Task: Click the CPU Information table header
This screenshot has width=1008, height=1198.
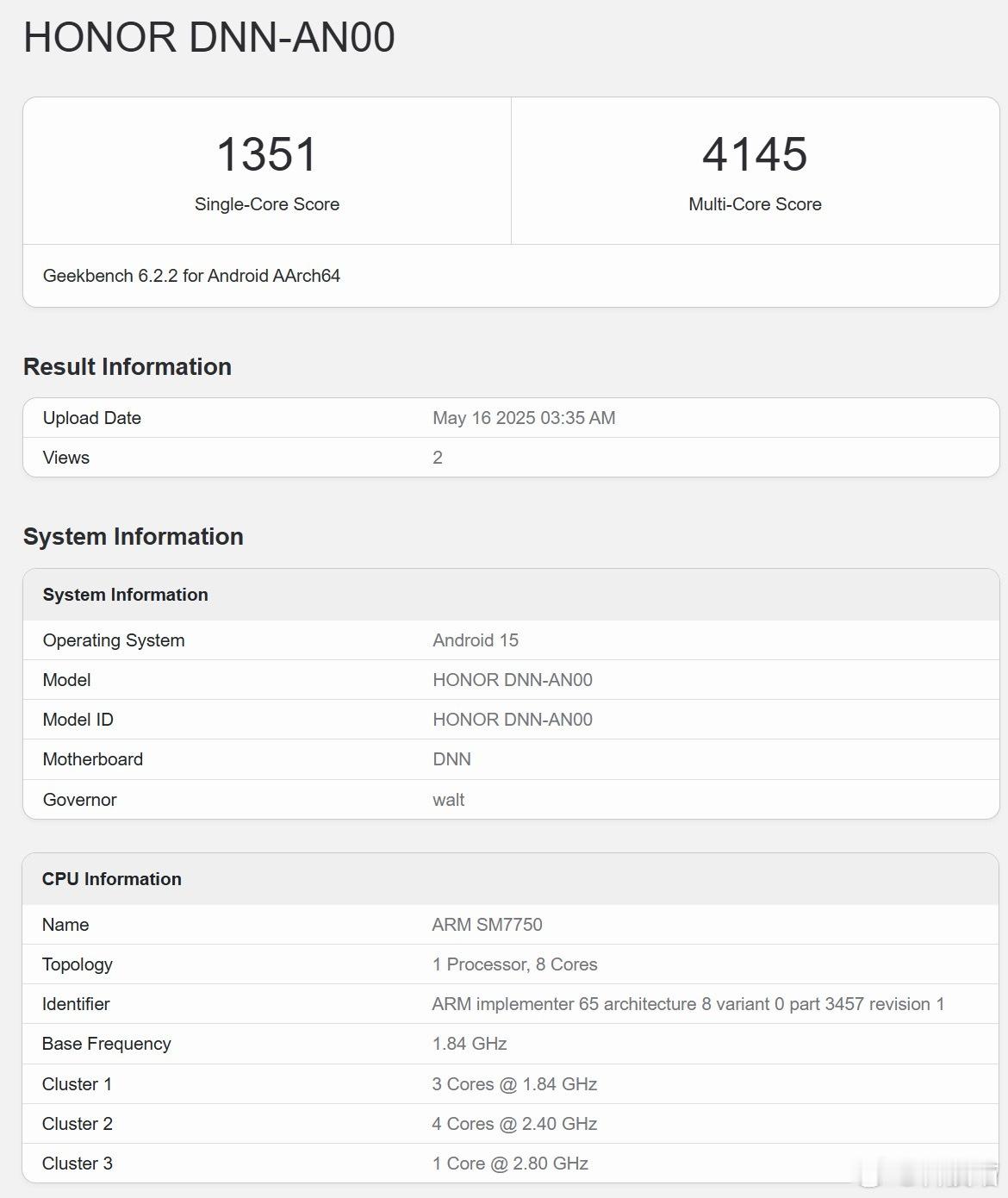Action: 112,879
